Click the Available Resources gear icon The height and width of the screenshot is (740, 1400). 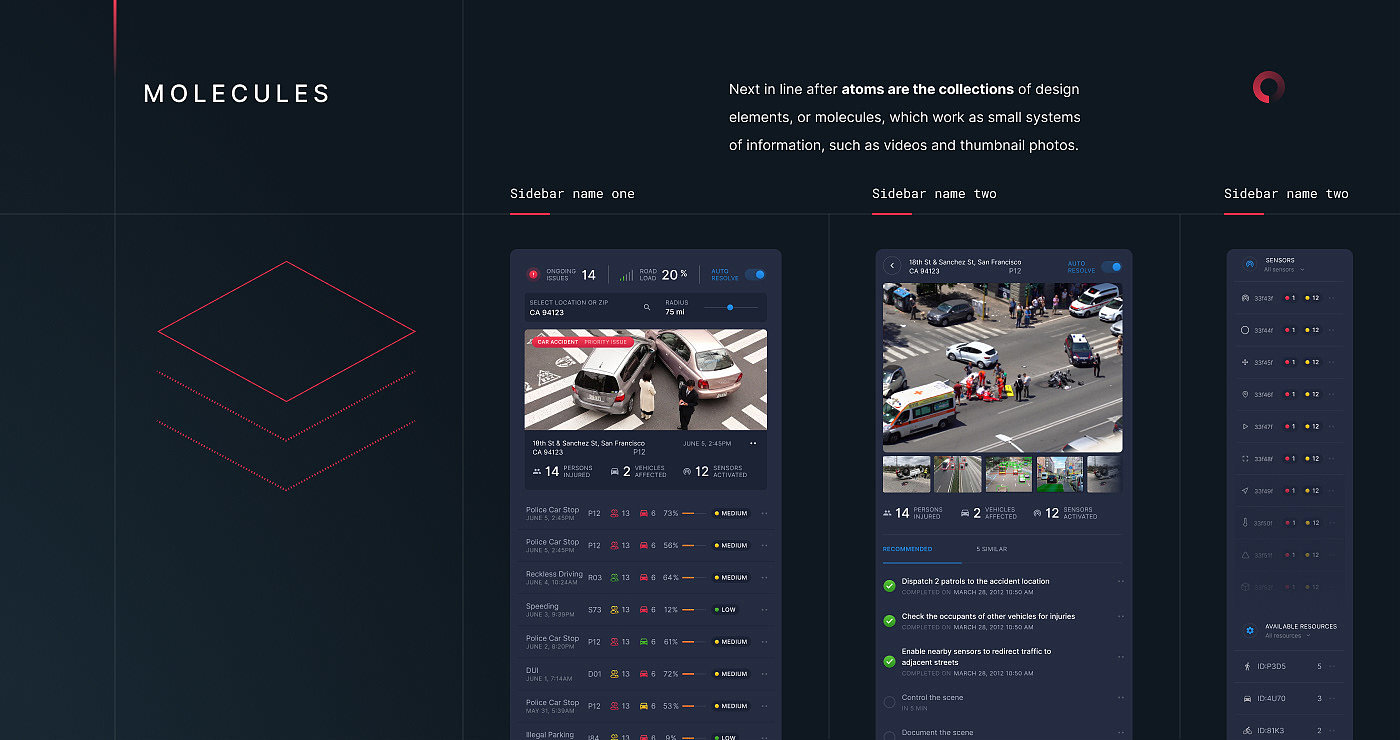pyautogui.click(x=1249, y=631)
